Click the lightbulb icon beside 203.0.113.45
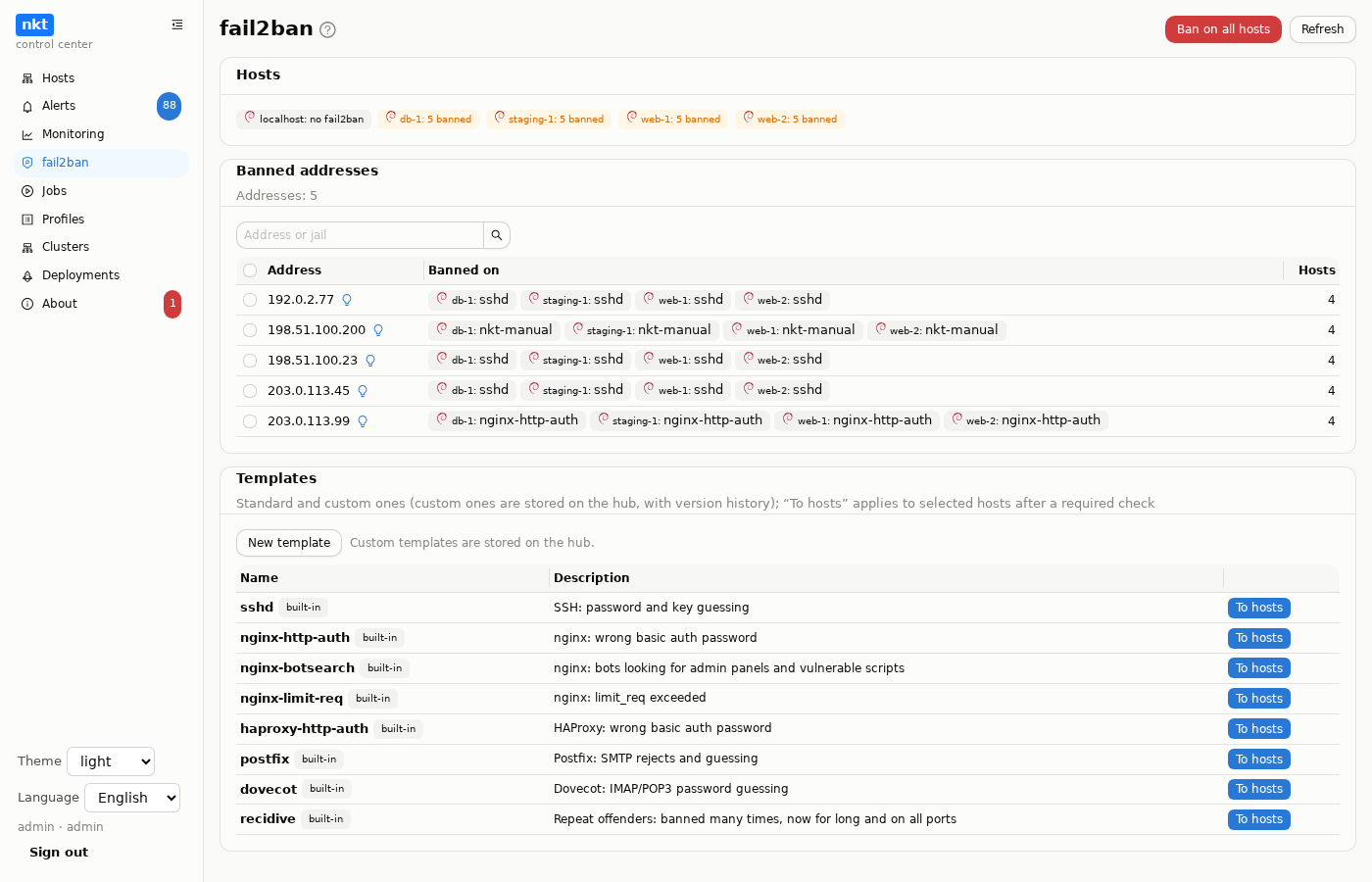Image resolution: width=1372 pixels, height=882 pixels. pos(363,391)
